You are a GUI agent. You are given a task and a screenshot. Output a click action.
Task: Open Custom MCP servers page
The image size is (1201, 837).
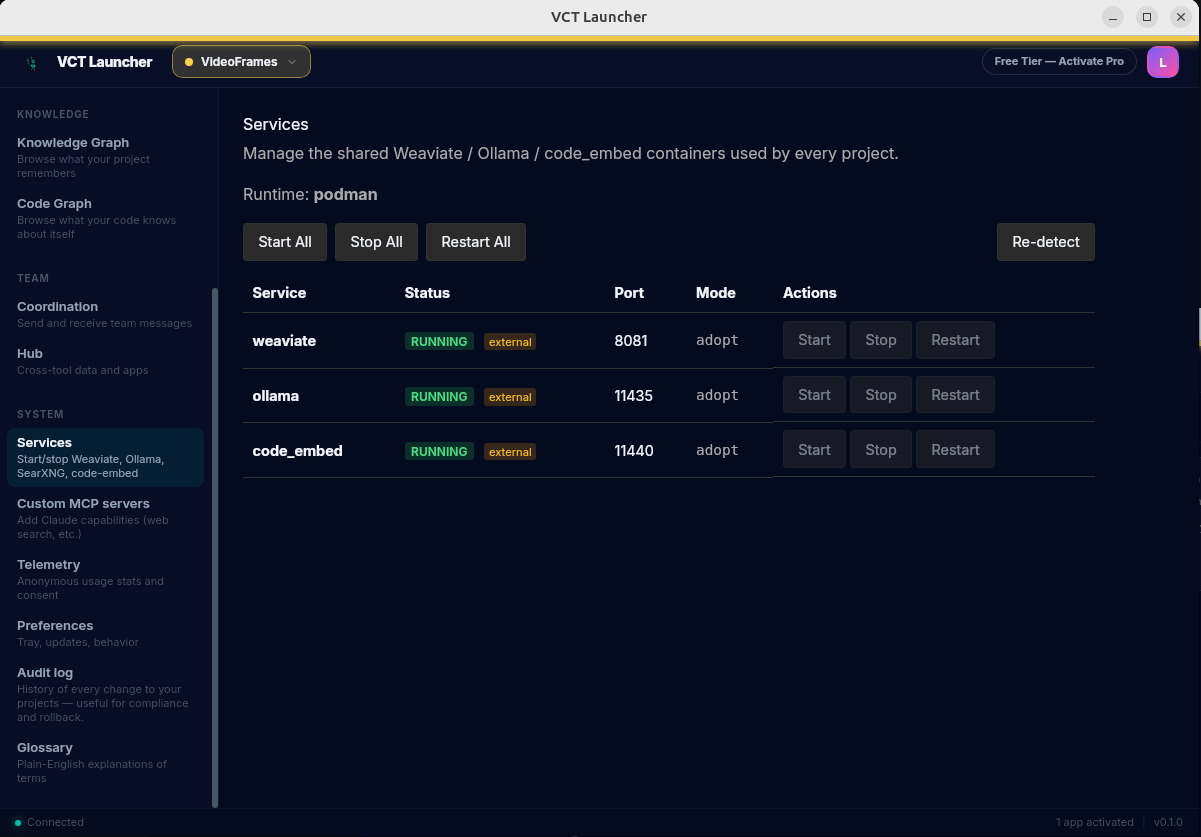click(x=105, y=518)
